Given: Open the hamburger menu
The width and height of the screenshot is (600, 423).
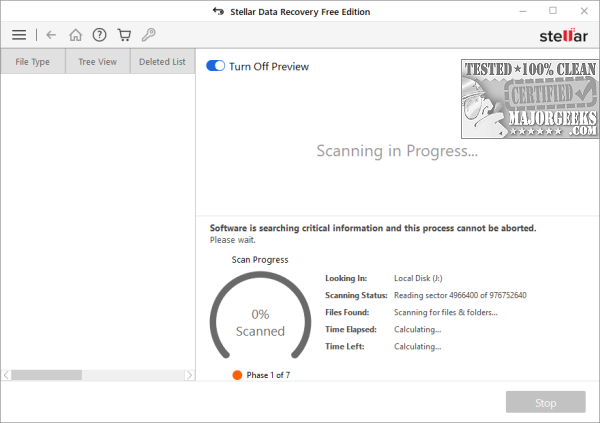Looking at the screenshot, I should tap(19, 35).
